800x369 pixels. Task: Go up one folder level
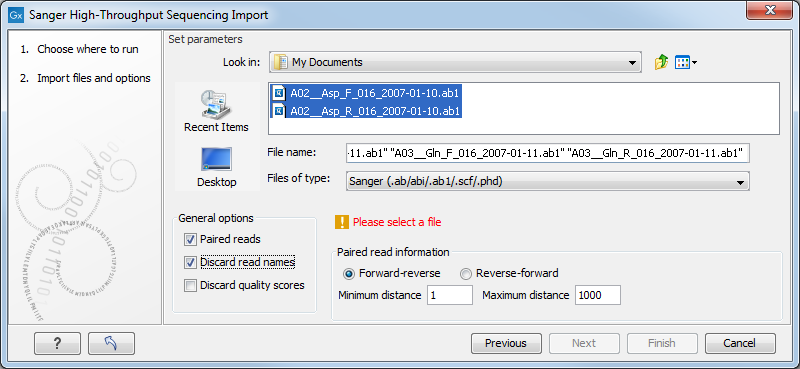coord(661,63)
